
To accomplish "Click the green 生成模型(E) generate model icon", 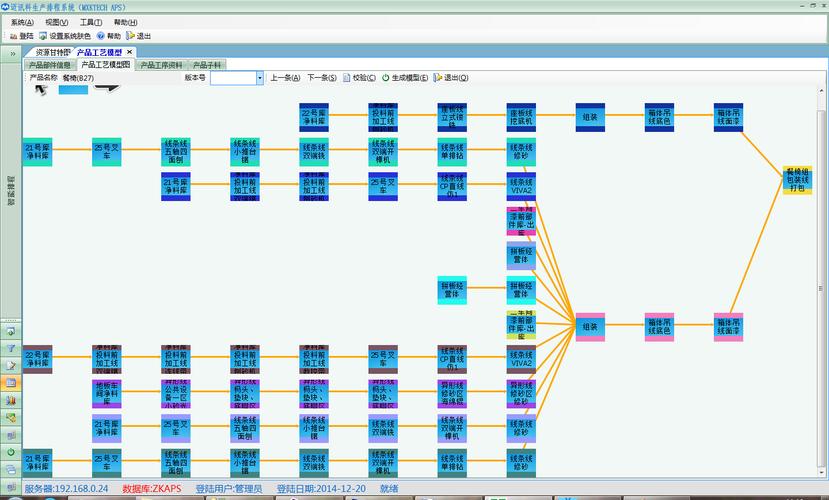I will 385,78.
